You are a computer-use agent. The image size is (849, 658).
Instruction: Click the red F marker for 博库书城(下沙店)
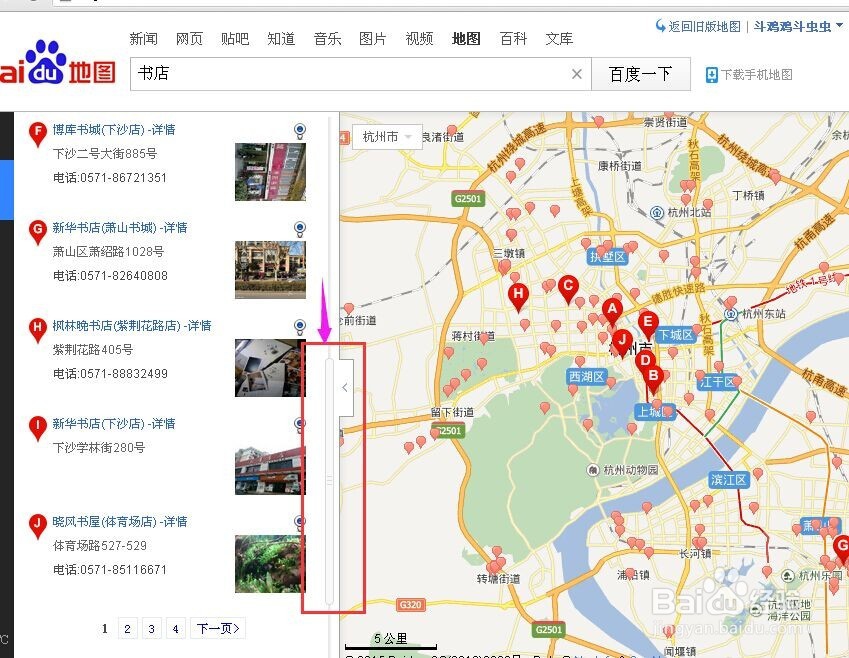[x=37, y=134]
